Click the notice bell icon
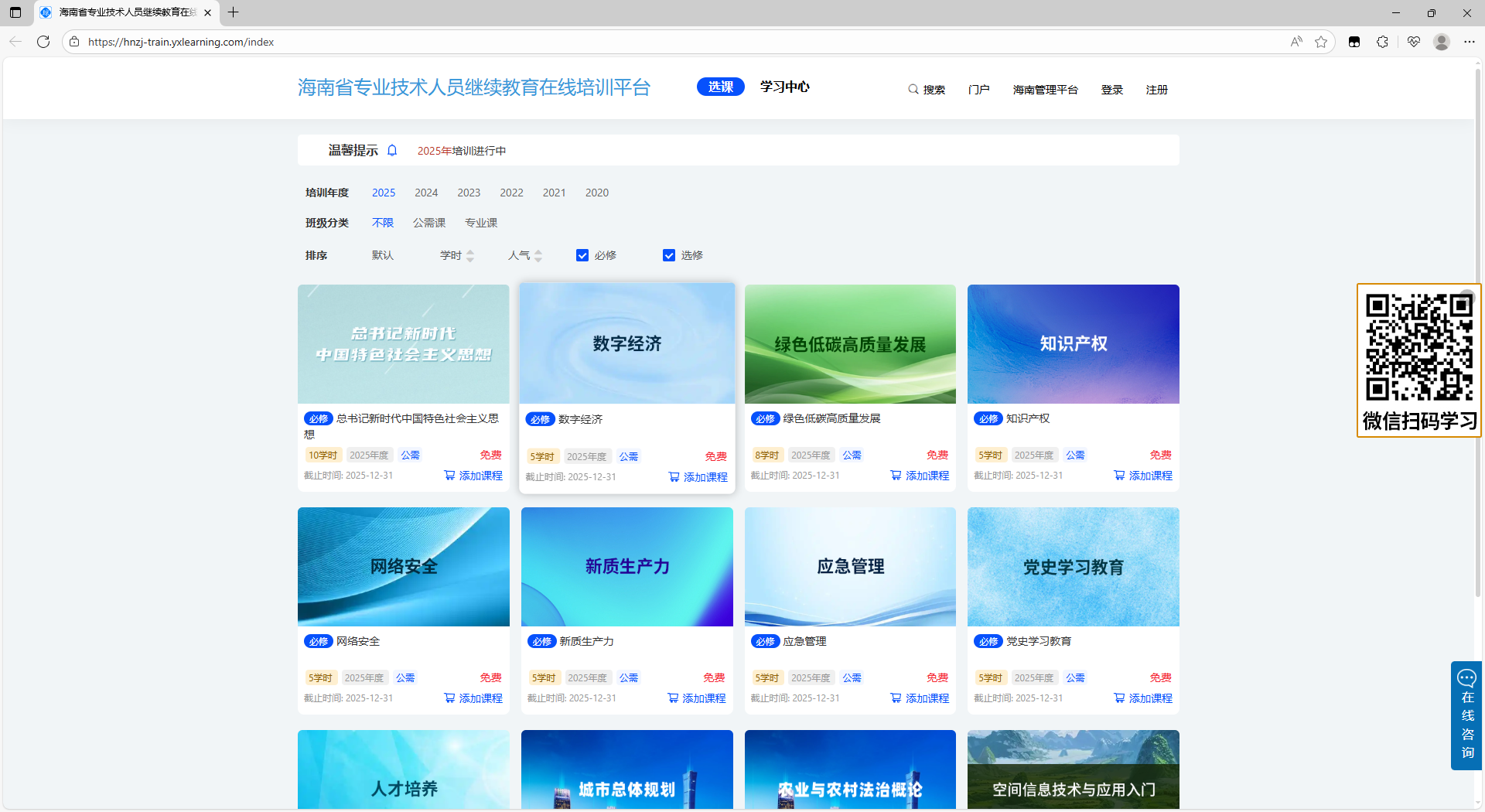This screenshot has height=812, width=1485. click(392, 150)
